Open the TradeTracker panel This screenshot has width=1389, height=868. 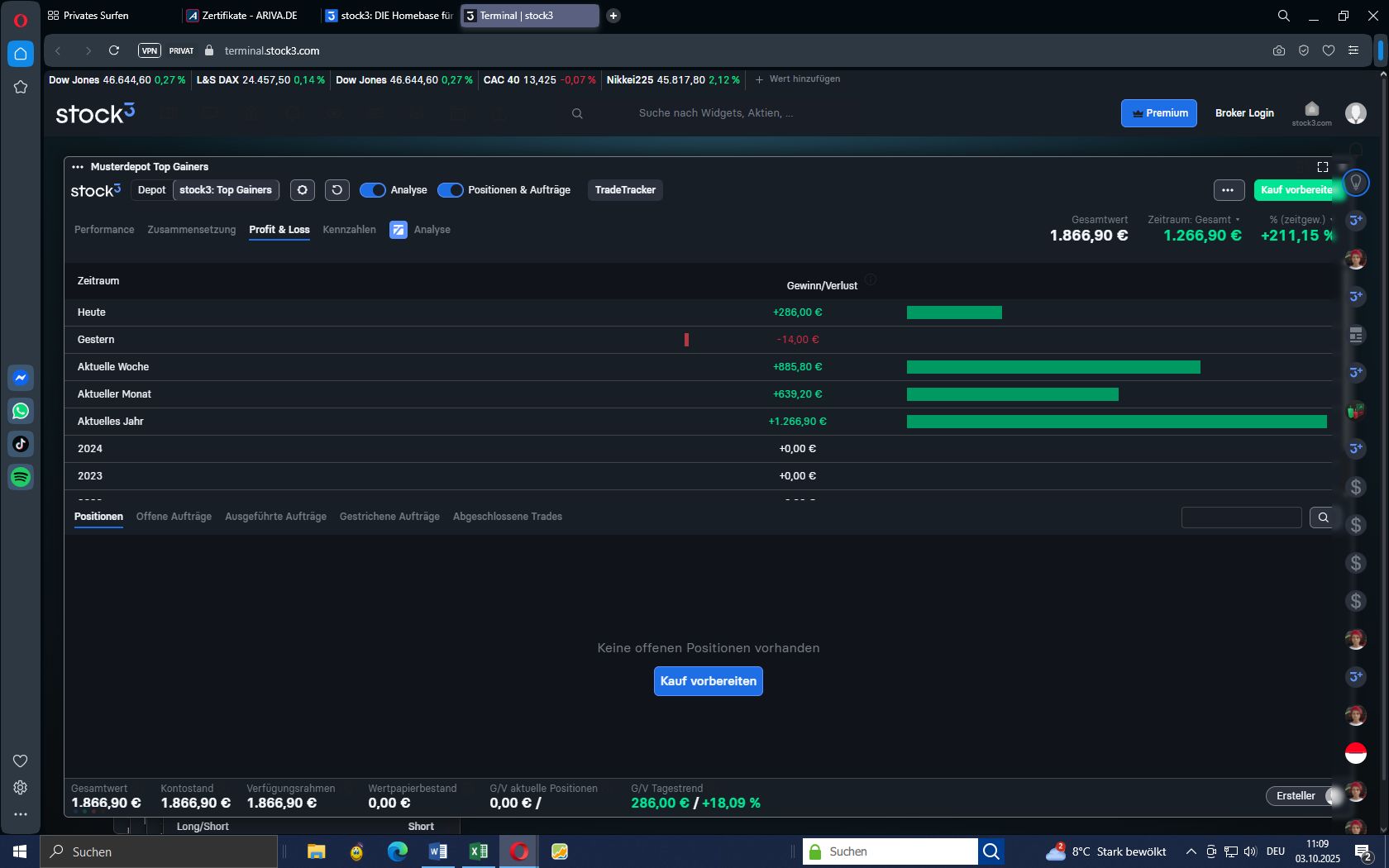pyautogui.click(x=624, y=190)
